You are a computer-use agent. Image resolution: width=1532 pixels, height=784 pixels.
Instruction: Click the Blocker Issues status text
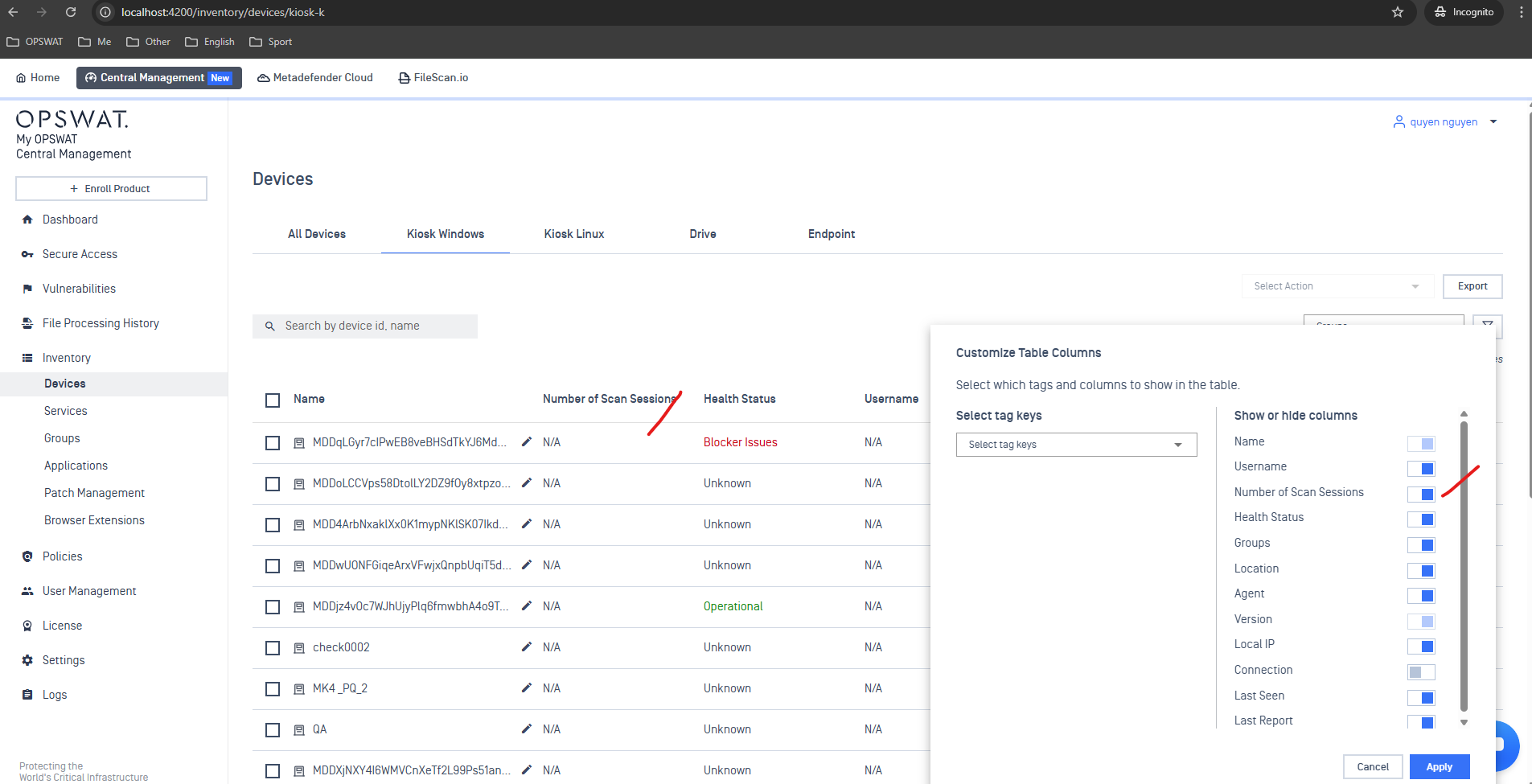tap(740, 442)
